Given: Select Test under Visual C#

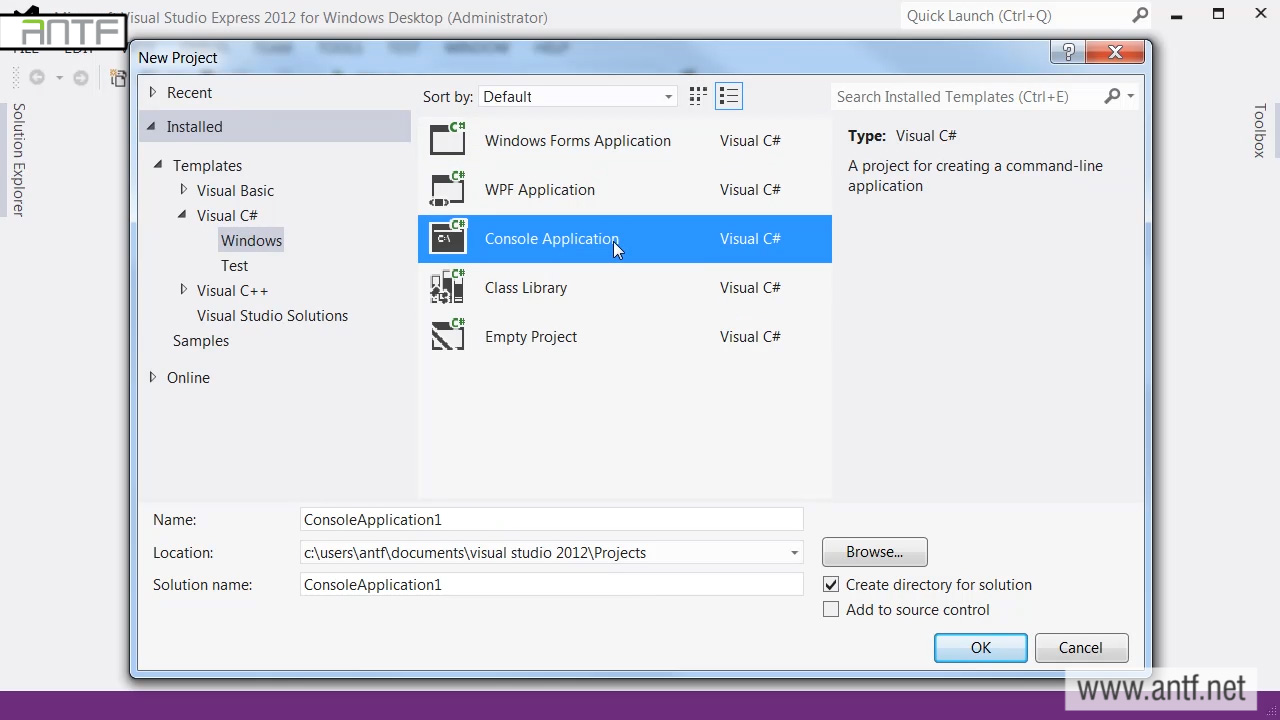Looking at the screenshot, I should point(234,265).
